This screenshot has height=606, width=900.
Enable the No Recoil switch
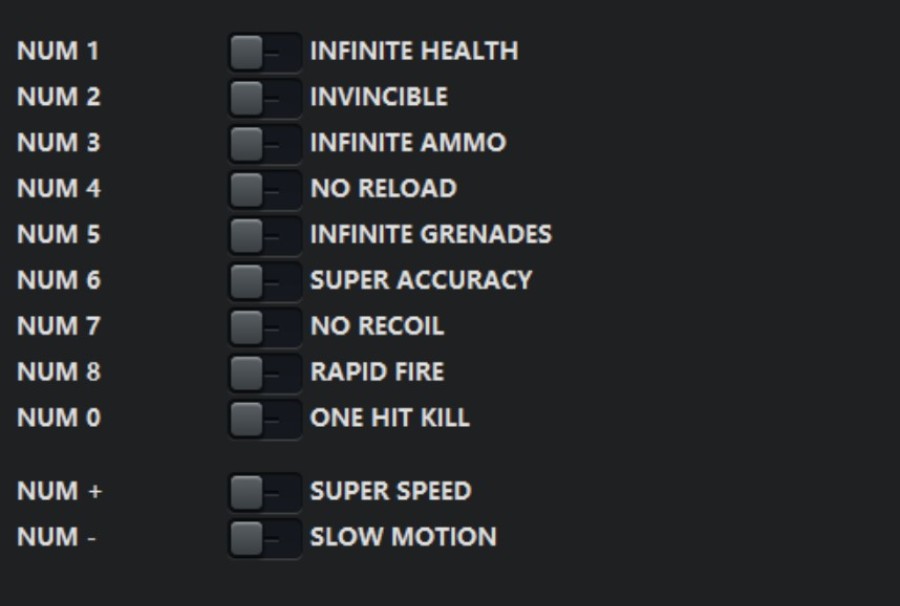pyautogui.click(x=264, y=327)
